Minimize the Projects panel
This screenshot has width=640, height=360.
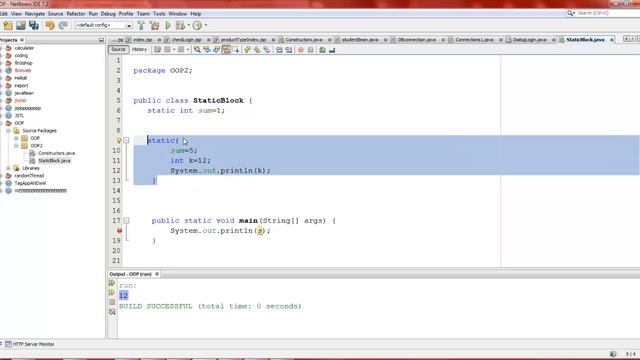[x=101, y=40]
